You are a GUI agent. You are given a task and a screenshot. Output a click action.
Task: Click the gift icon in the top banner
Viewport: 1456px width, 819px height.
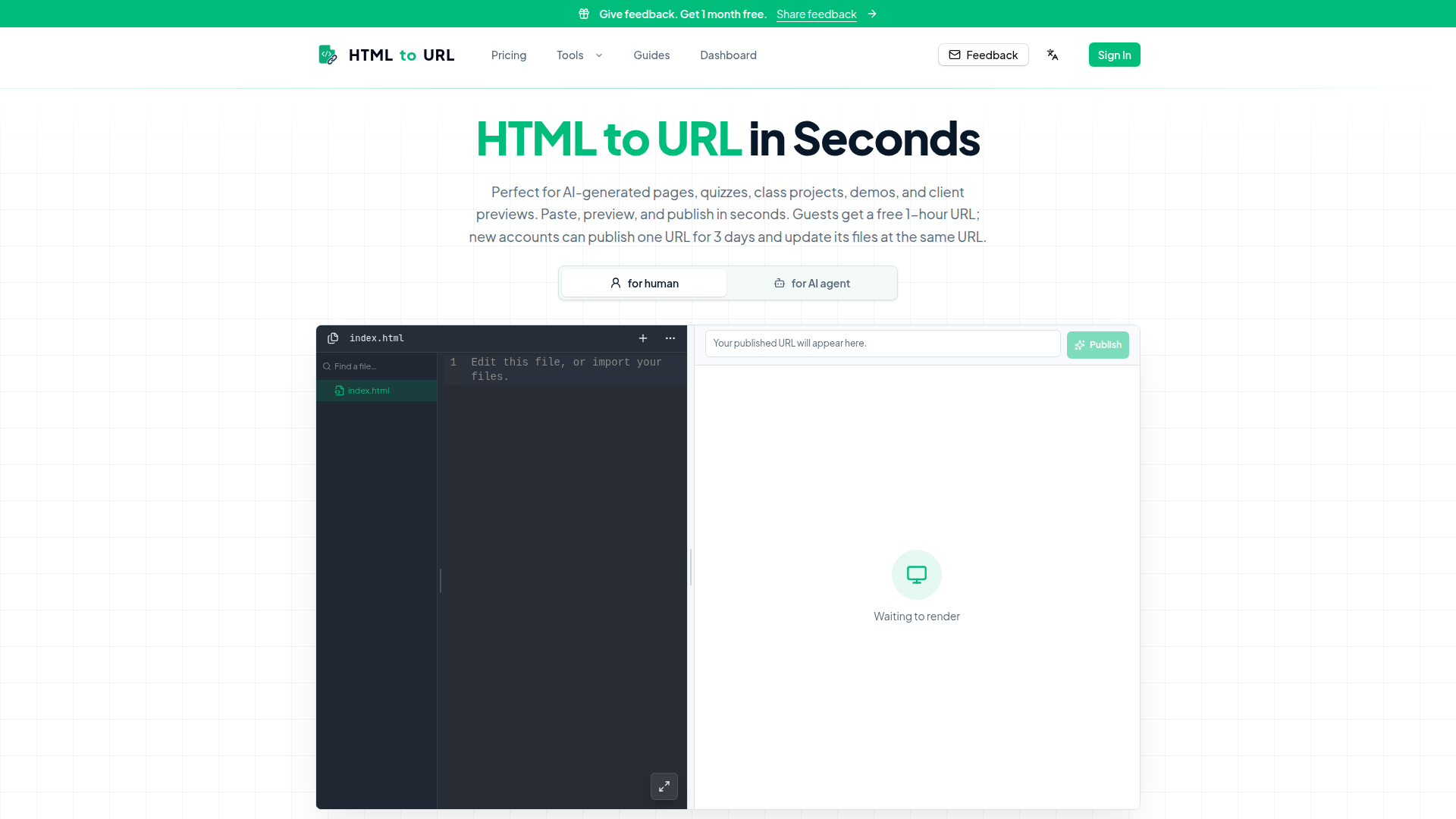click(584, 14)
